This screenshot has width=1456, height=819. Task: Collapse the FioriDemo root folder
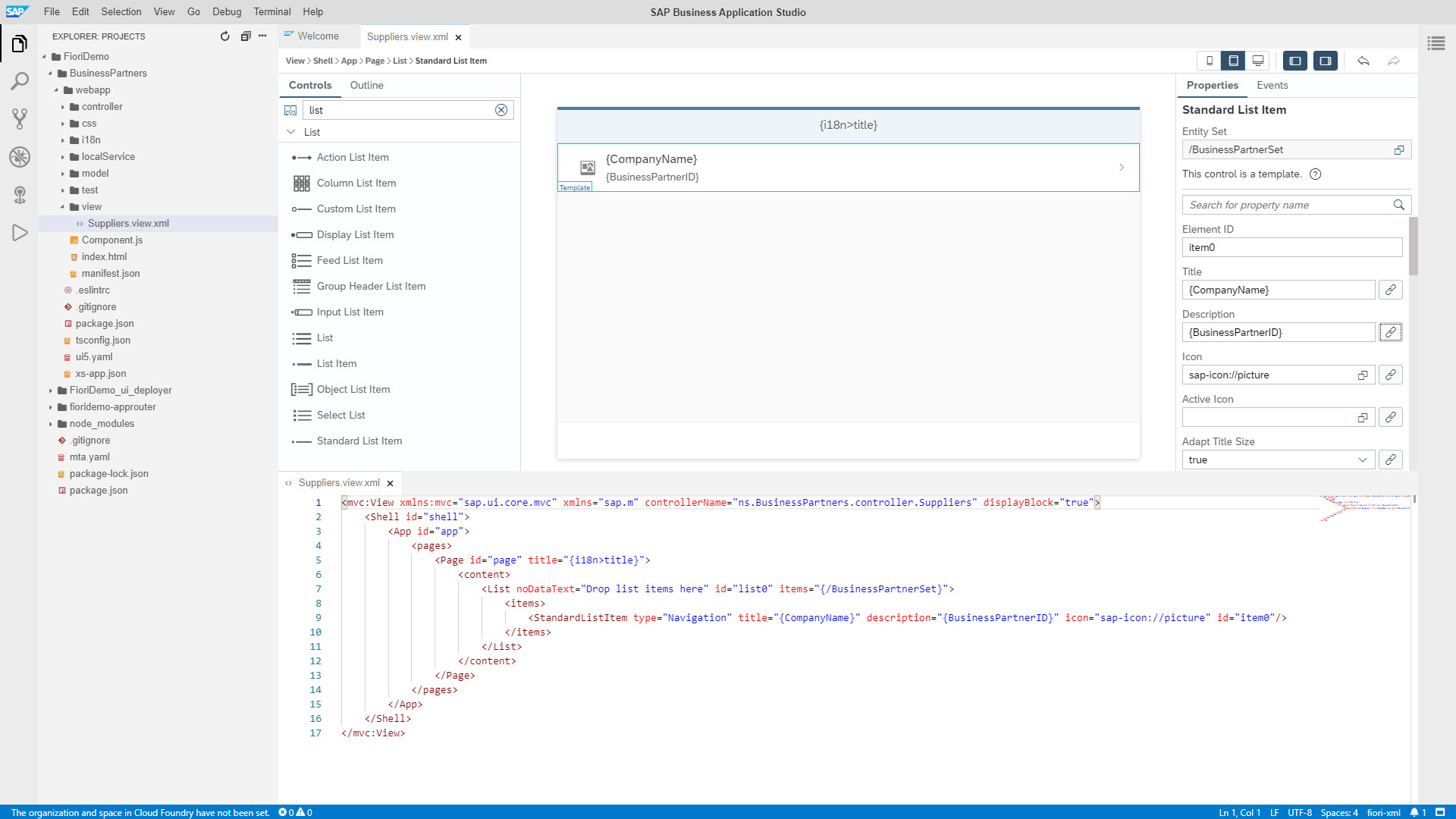(x=44, y=57)
